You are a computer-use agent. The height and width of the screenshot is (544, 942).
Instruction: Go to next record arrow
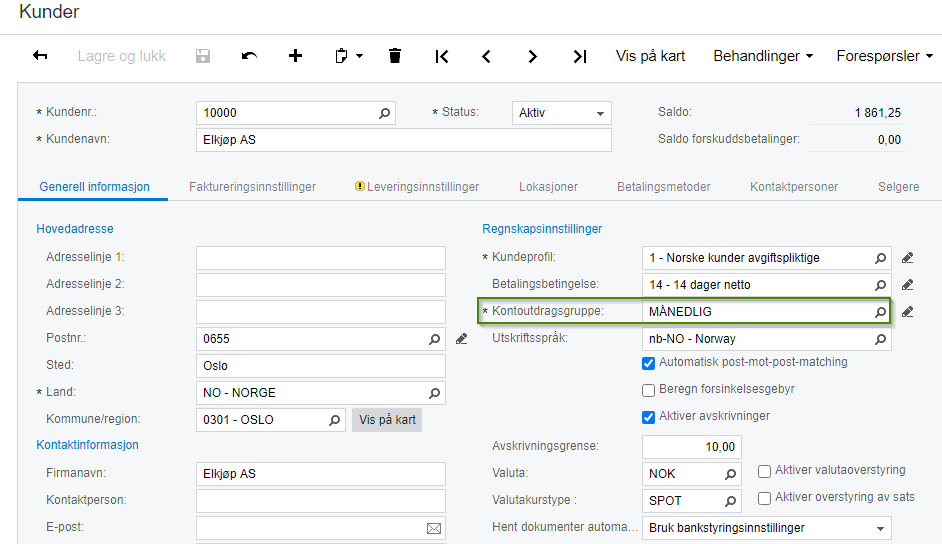(x=533, y=56)
